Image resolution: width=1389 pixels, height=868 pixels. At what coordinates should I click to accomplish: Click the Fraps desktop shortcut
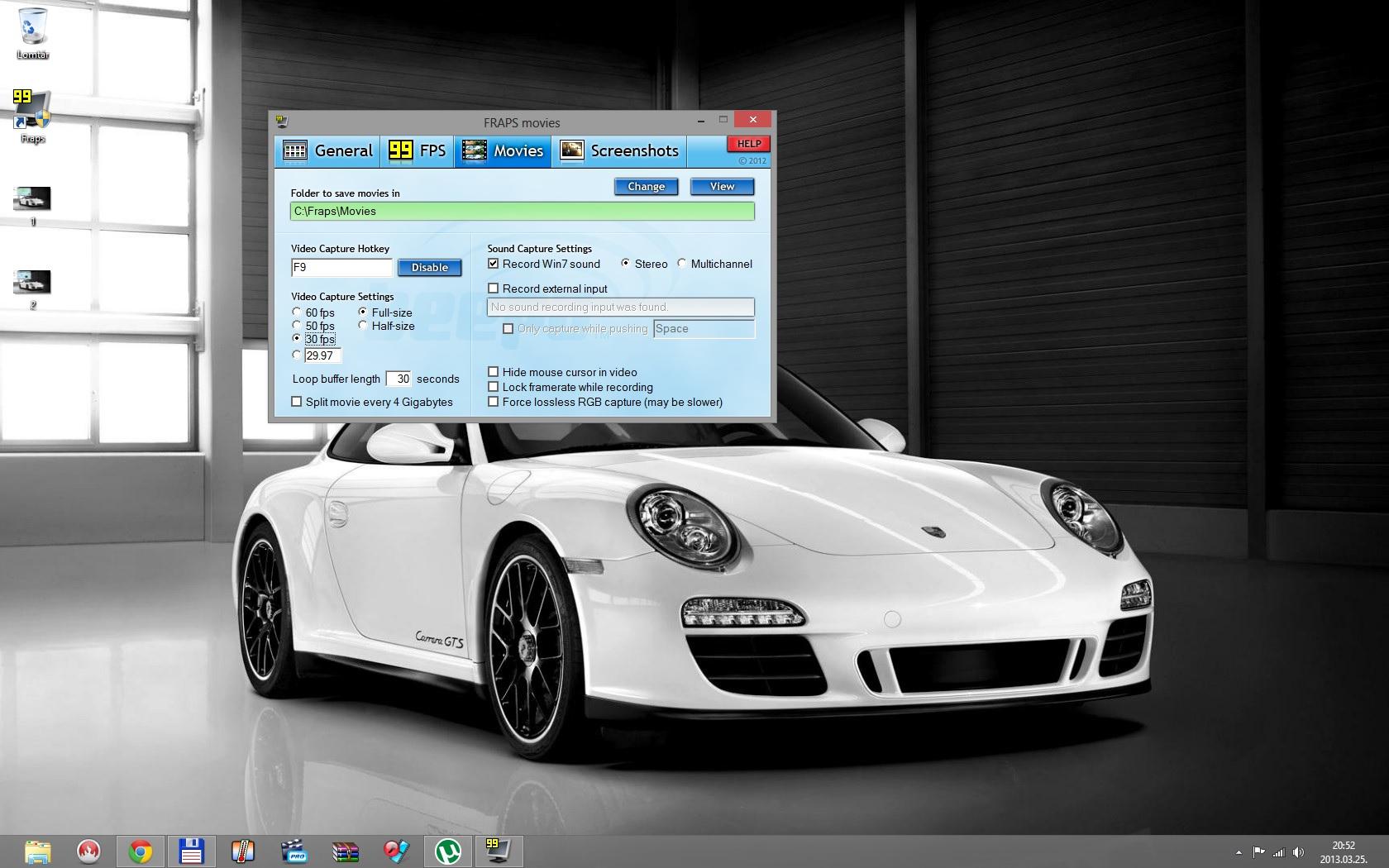[32, 117]
